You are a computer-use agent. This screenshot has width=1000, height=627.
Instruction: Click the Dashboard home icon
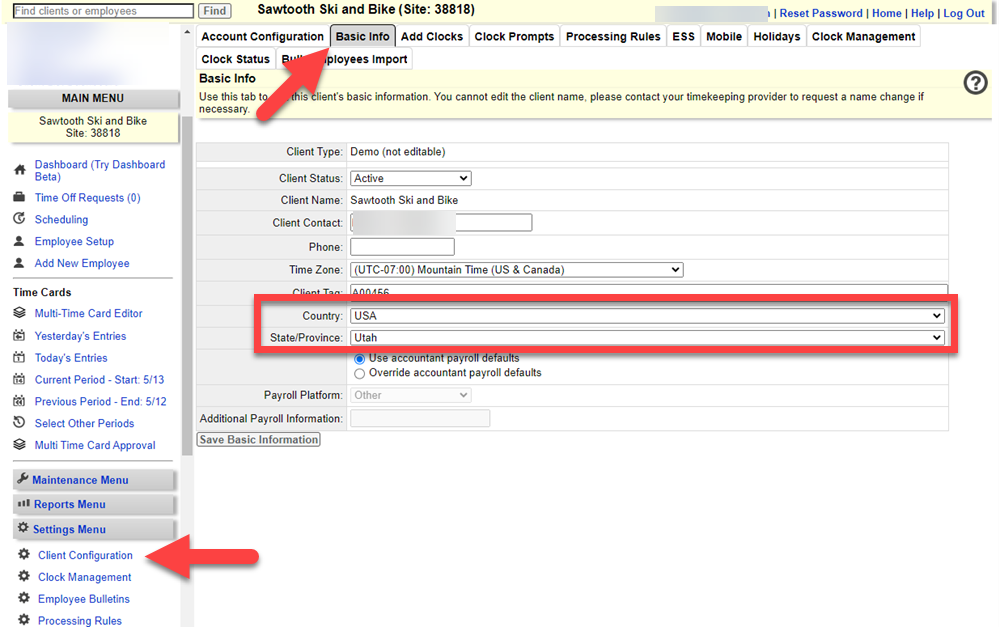tap(19, 171)
